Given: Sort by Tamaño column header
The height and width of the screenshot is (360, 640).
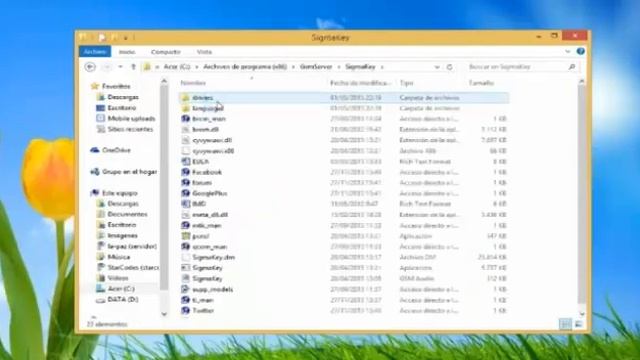Looking at the screenshot, I should click(482, 83).
